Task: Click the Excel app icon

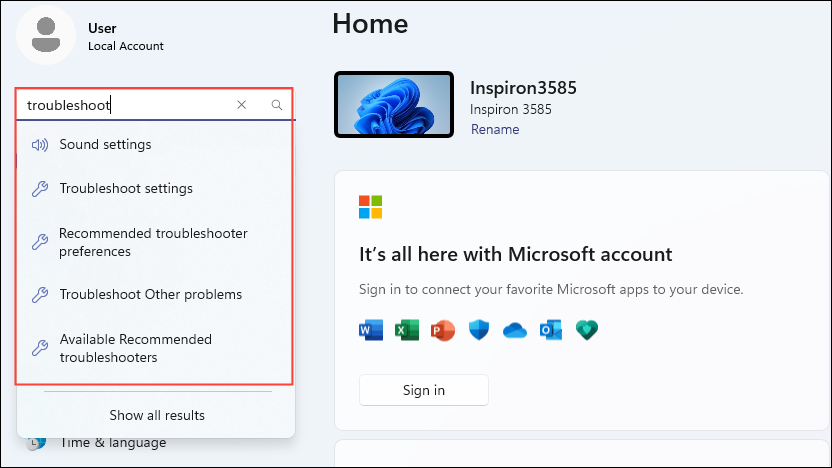Action: tap(407, 330)
